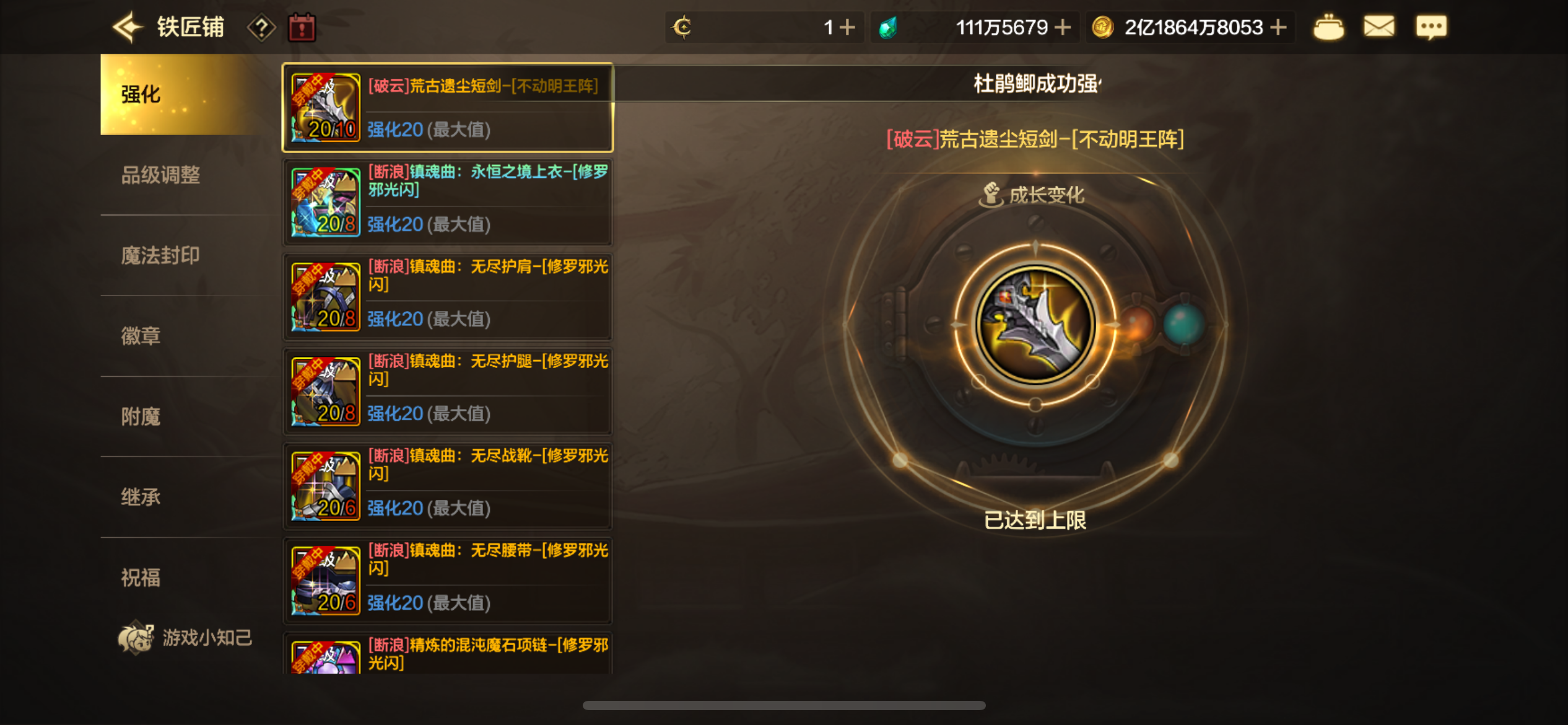The width and height of the screenshot is (1568, 725).
Task: Add moon currency with plus button
Action: tap(847, 27)
